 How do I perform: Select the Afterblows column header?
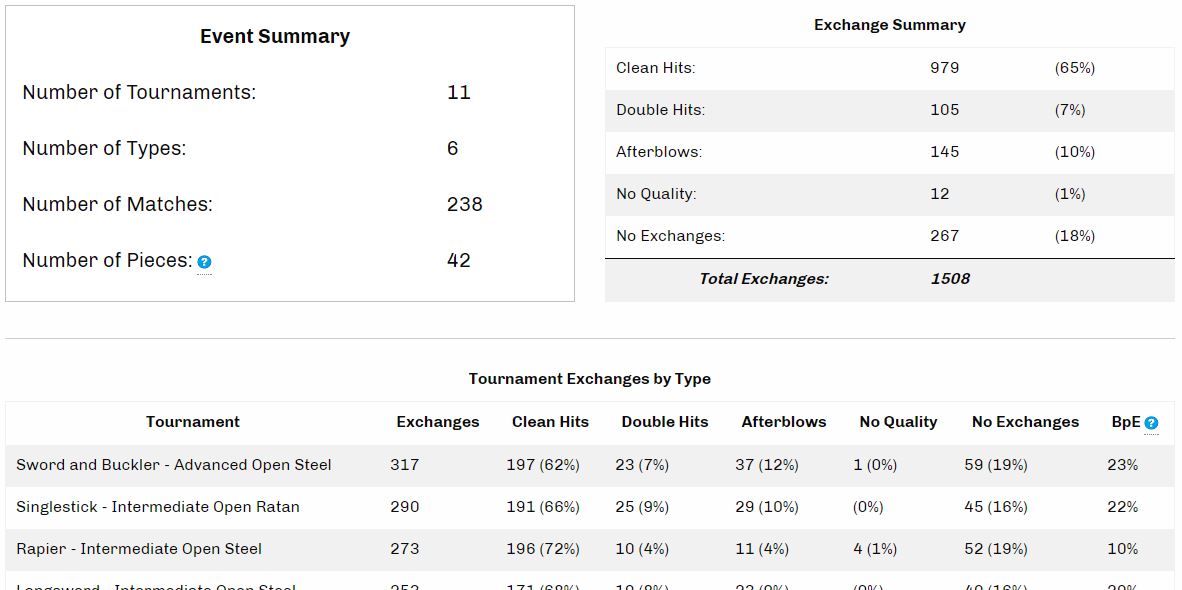click(784, 422)
